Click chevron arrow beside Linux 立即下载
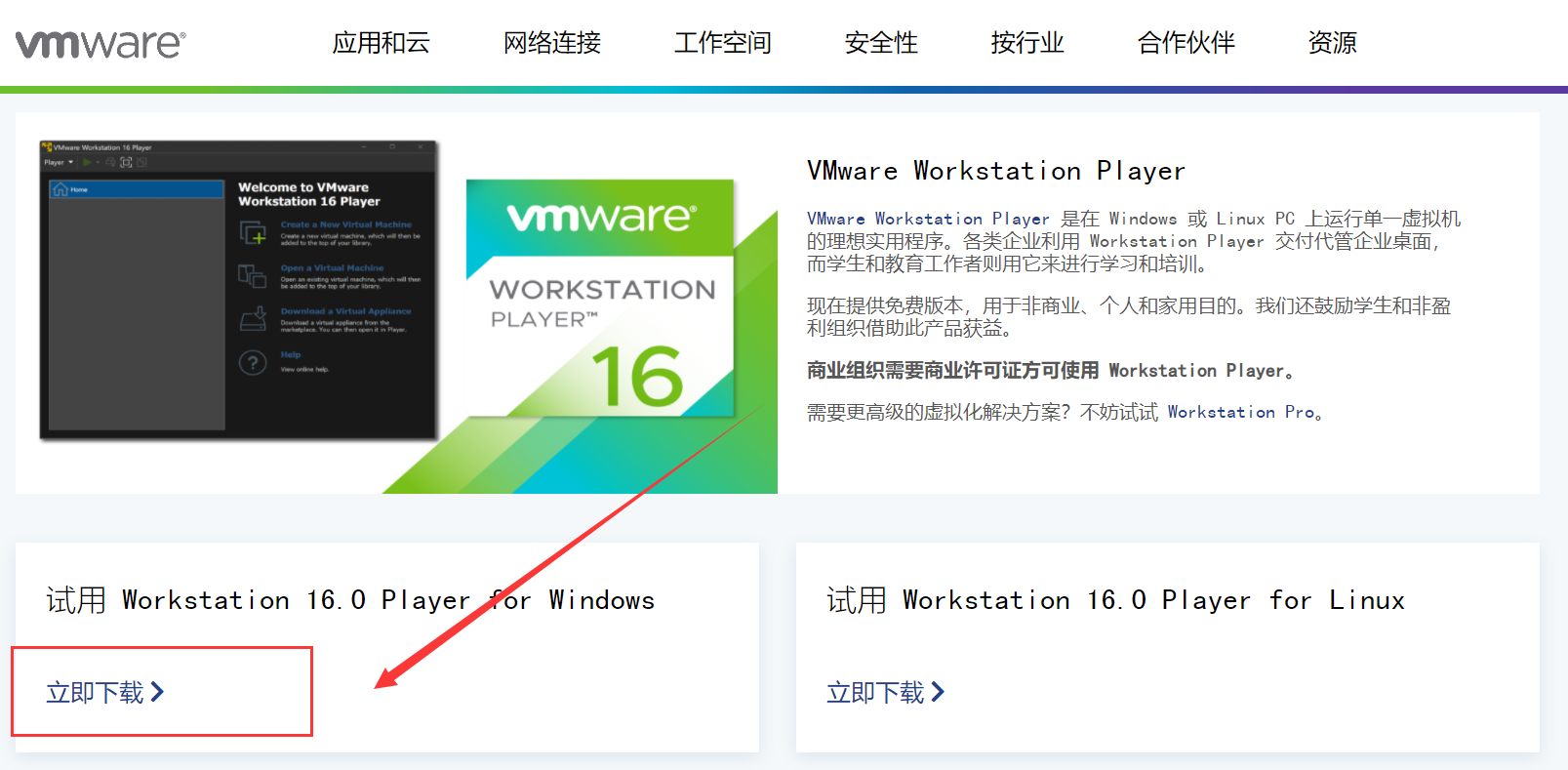This screenshot has width=1568, height=770. [938, 692]
